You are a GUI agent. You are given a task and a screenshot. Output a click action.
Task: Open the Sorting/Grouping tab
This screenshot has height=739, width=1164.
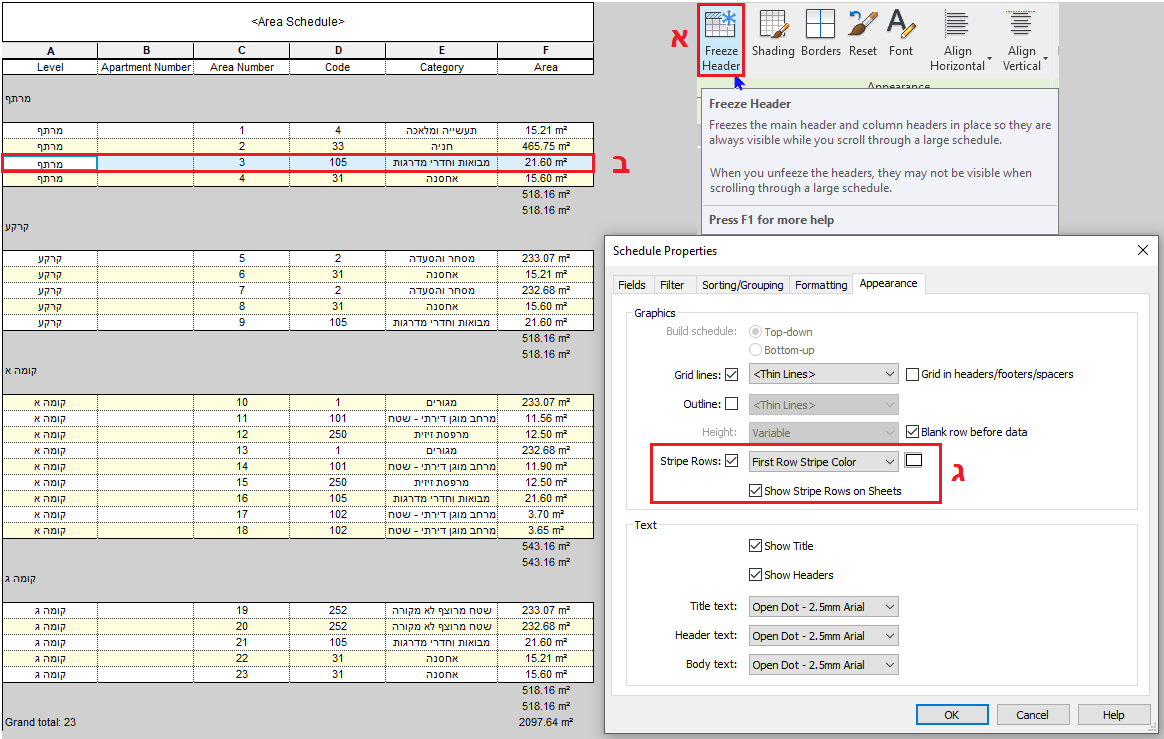tap(742, 284)
